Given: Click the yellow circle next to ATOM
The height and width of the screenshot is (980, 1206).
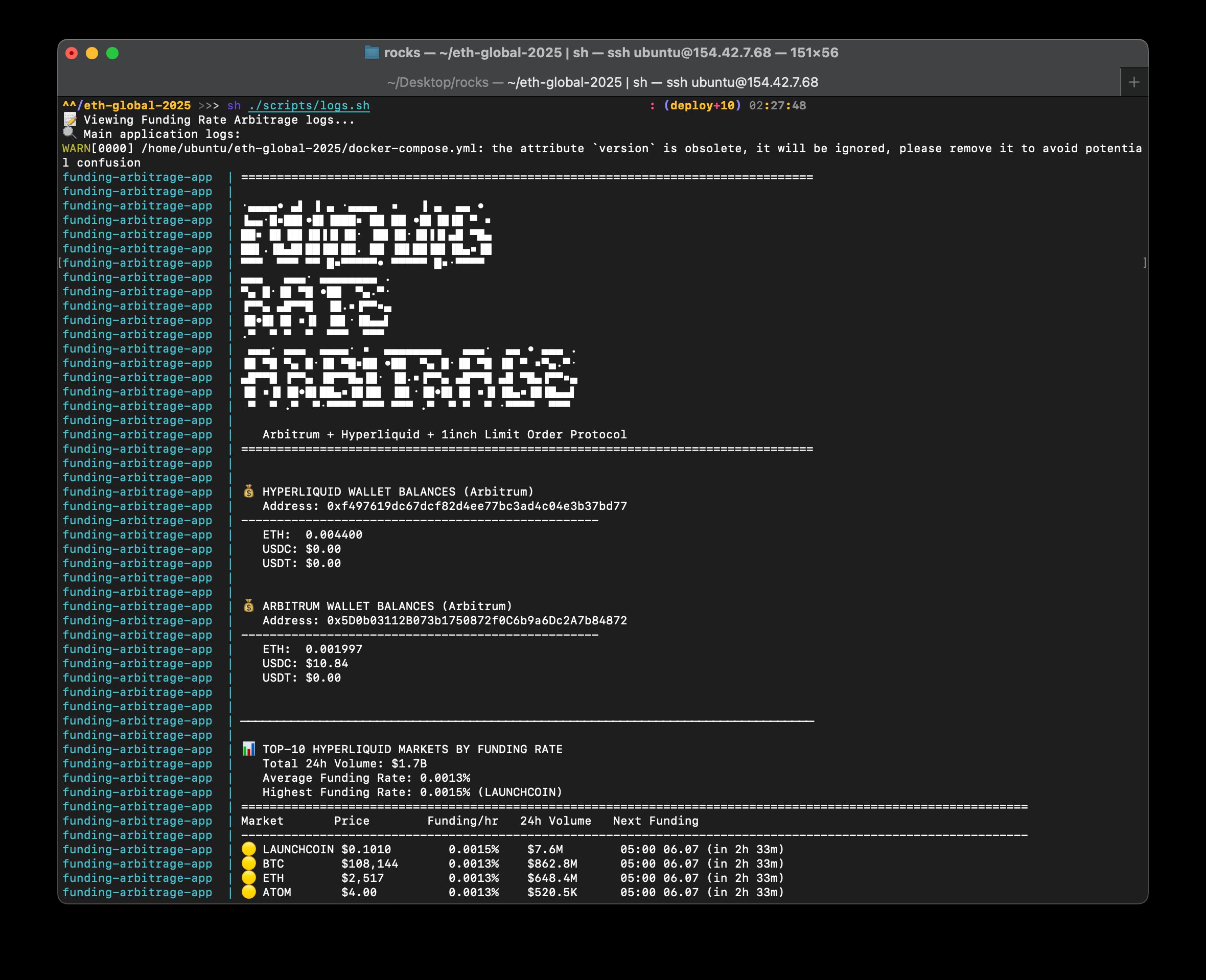Looking at the screenshot, I should pyautogui.click(x=248, y=892).
